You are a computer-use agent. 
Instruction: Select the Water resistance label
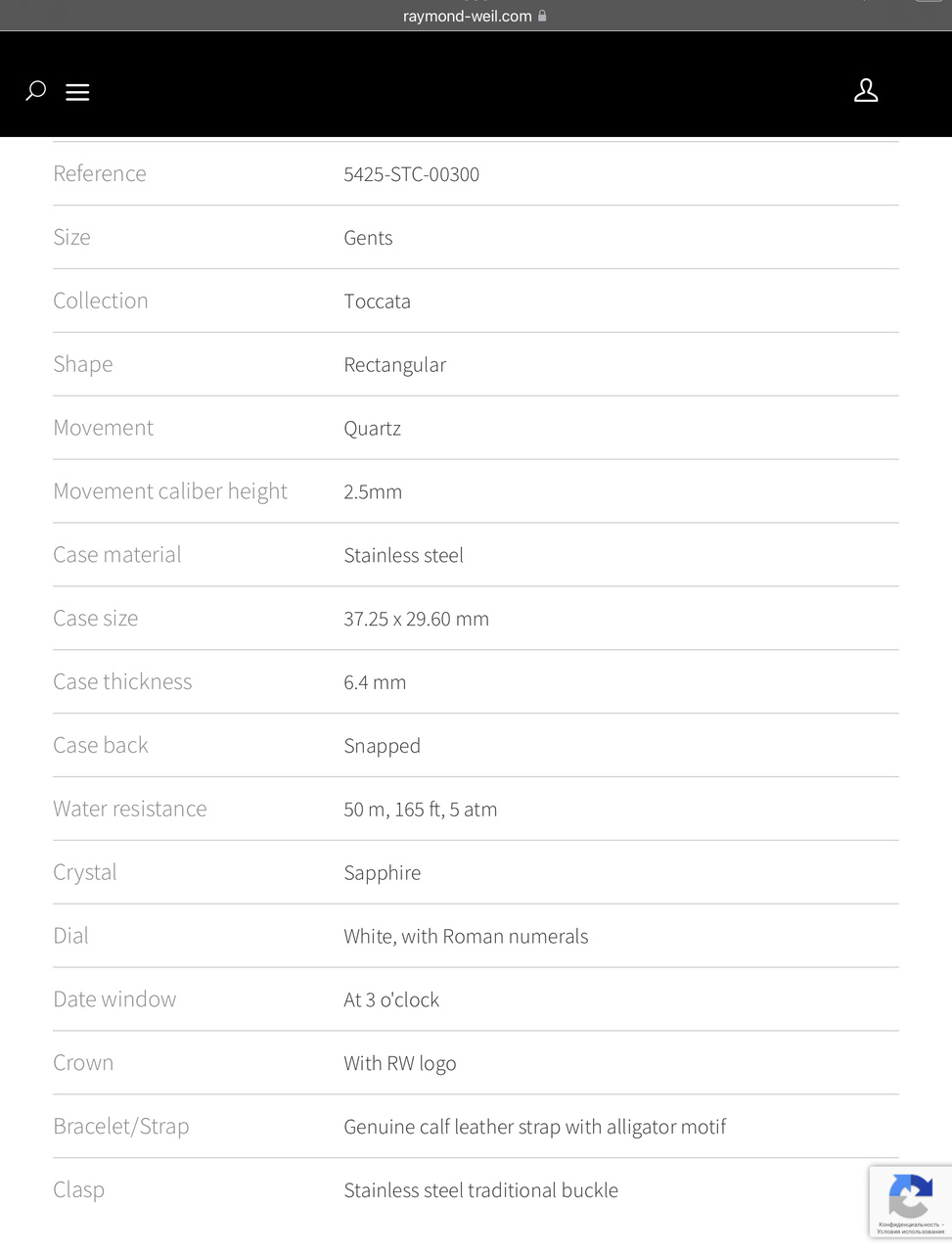130,809
